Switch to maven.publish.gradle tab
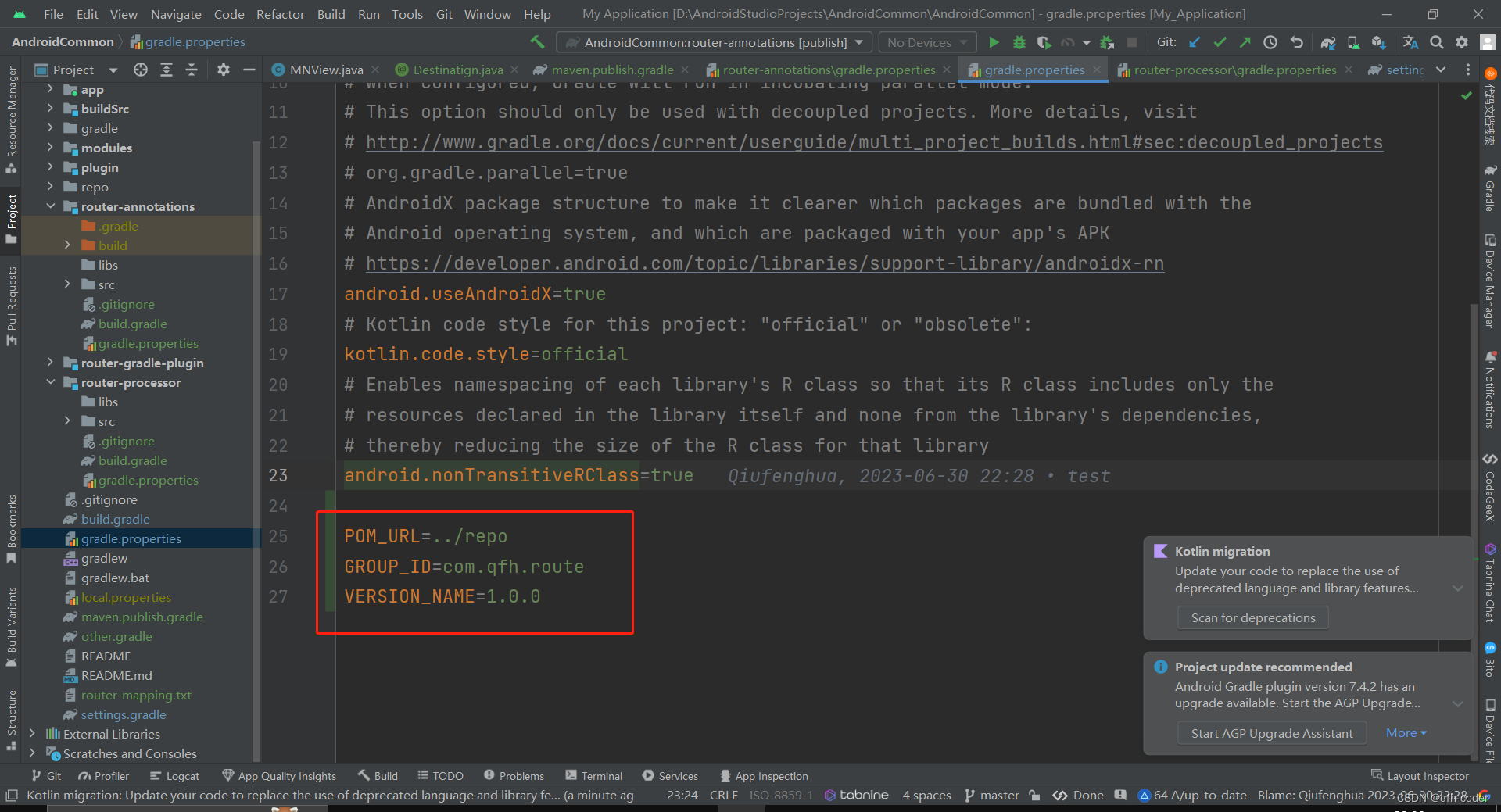The height and width of the screenshot is (812, 1501). pos(612,70)
